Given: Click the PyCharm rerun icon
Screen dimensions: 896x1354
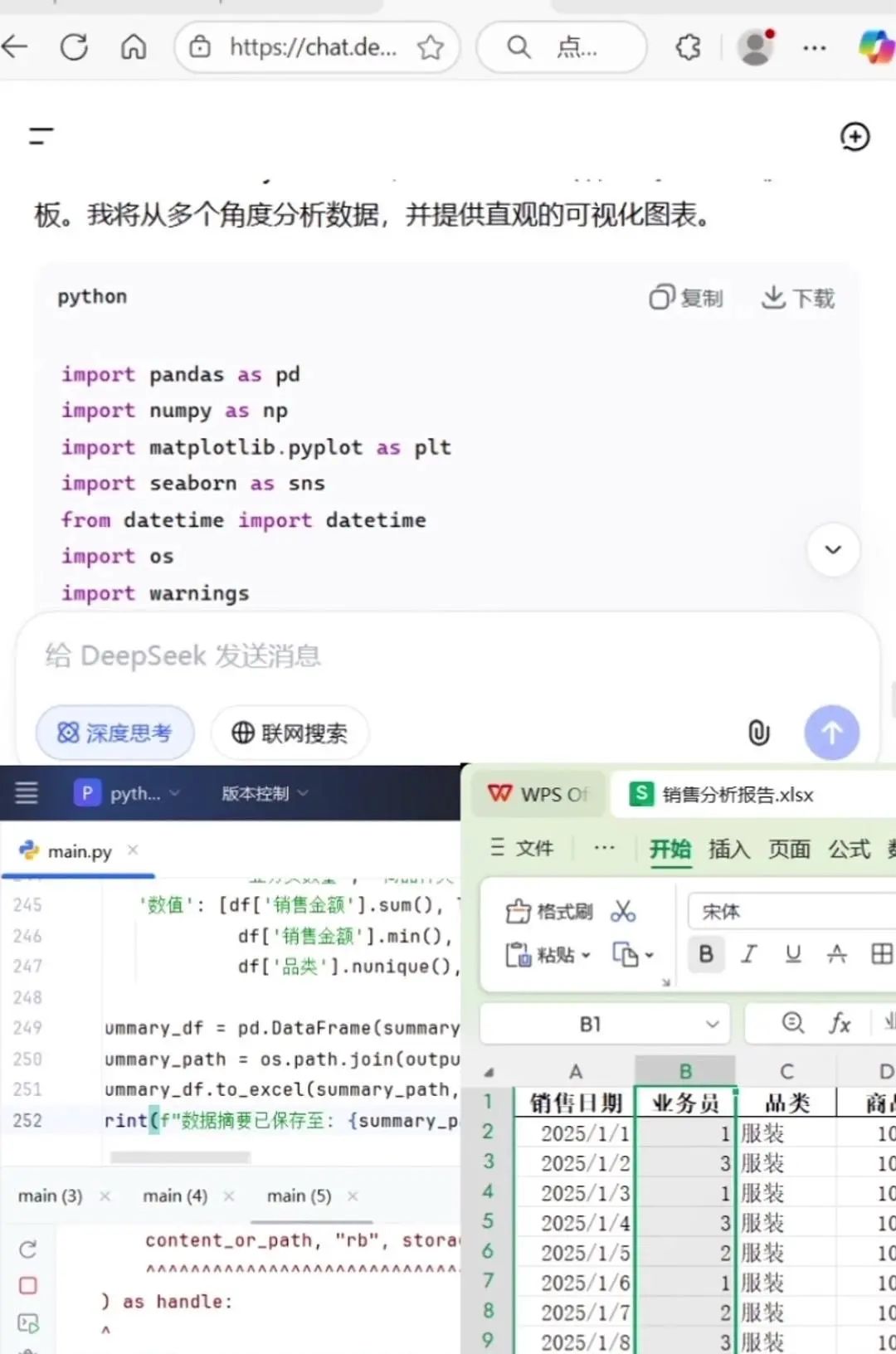Looking at the screenshot, I should (x=27, y=1249).
